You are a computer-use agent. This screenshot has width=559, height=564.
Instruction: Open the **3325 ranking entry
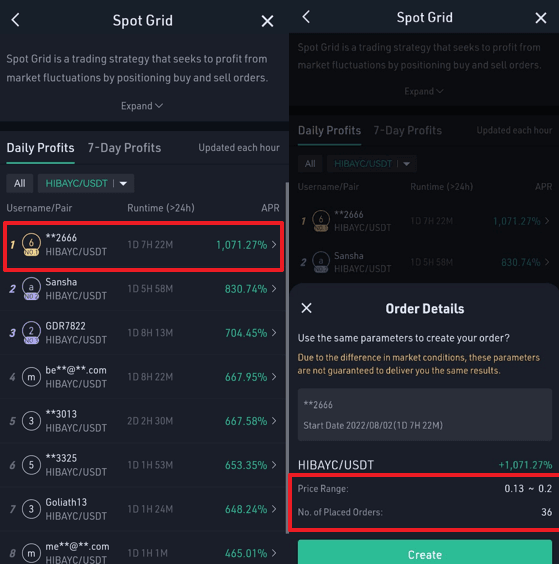(x=143, y=465)
